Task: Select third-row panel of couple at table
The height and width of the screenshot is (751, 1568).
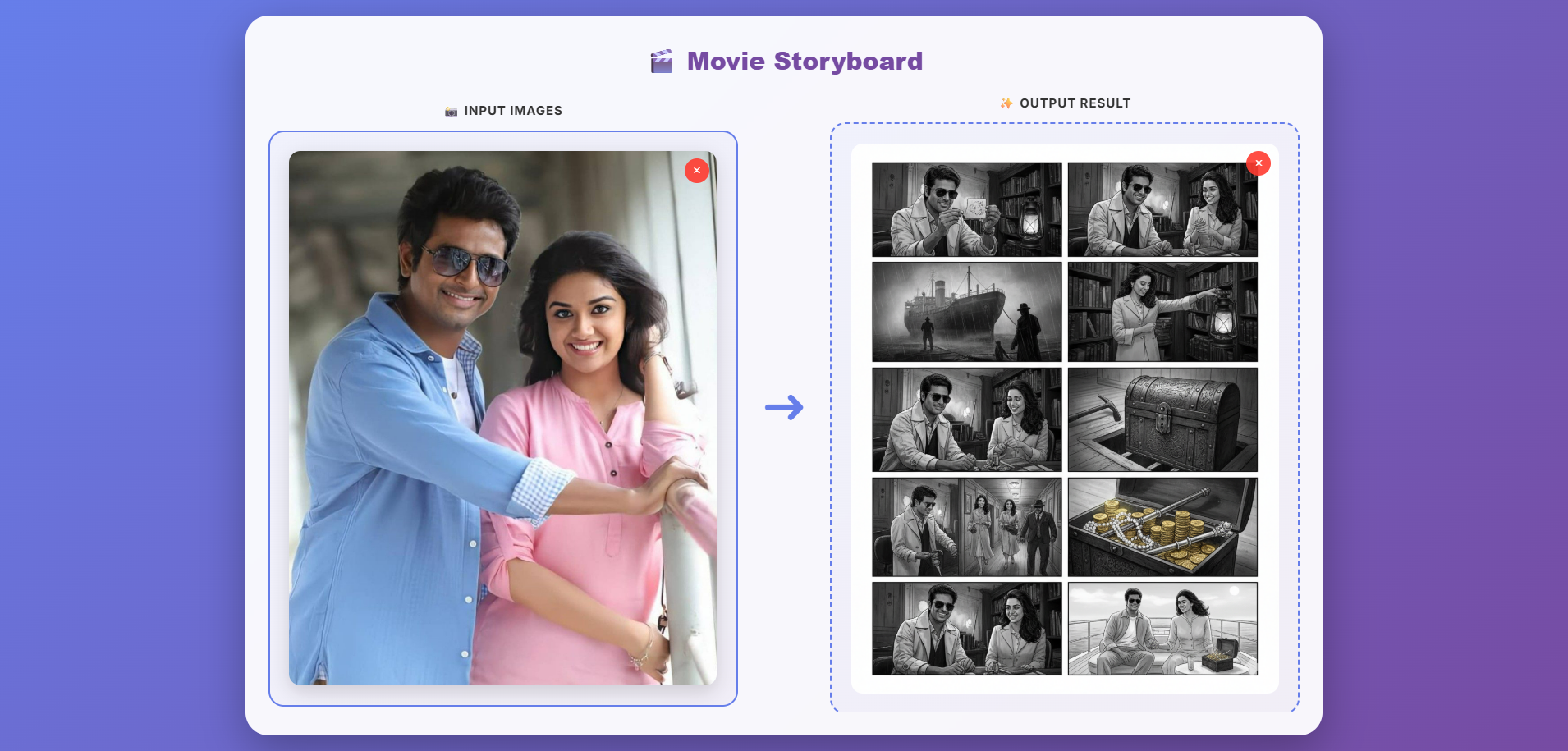Action: 966,419
